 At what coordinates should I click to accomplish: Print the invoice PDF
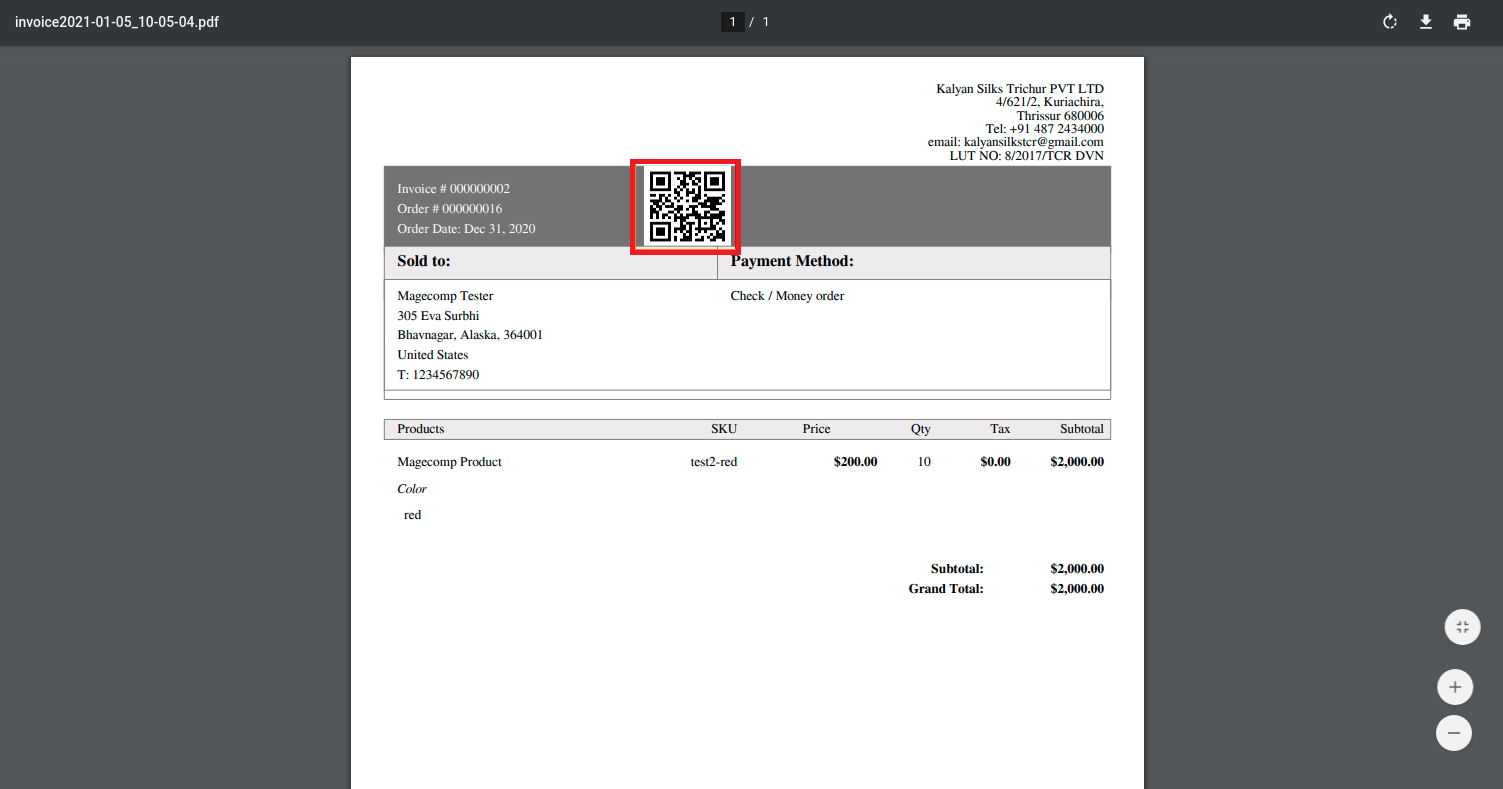pyautogui.click(x=1462, y=22)
